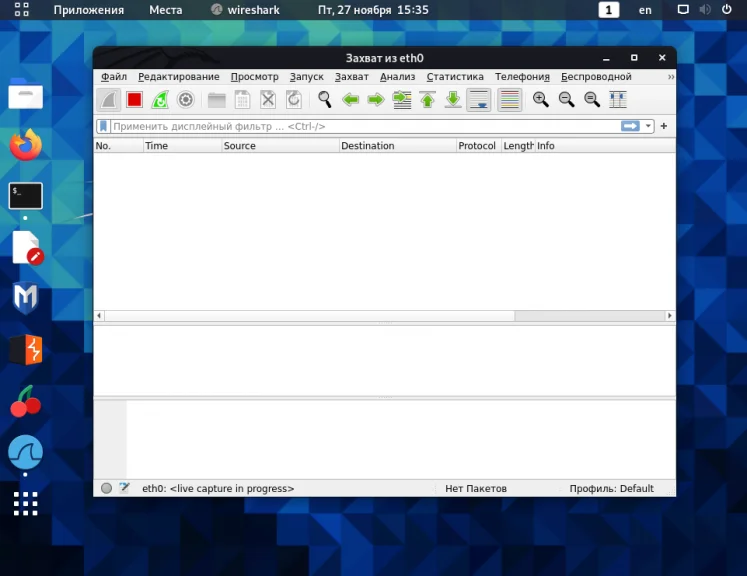Viewport: 747px width, 576px height.
Task: Jump to first packet icon
Action: (x=427, y=100)
